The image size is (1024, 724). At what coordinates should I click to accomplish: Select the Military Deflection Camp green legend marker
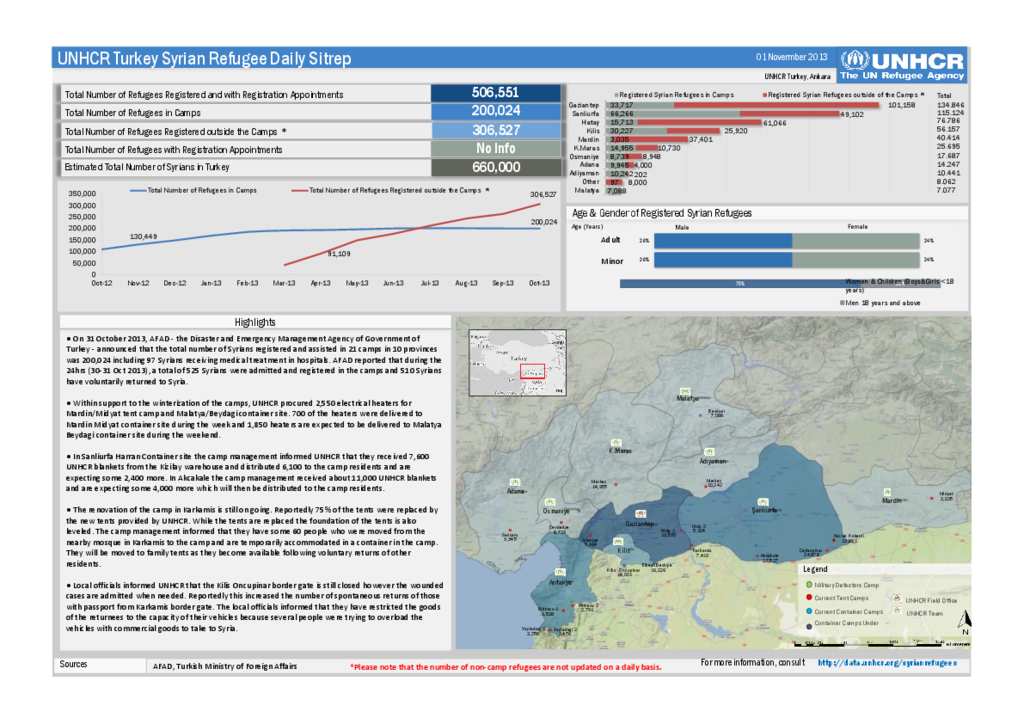tap(808, 585)
